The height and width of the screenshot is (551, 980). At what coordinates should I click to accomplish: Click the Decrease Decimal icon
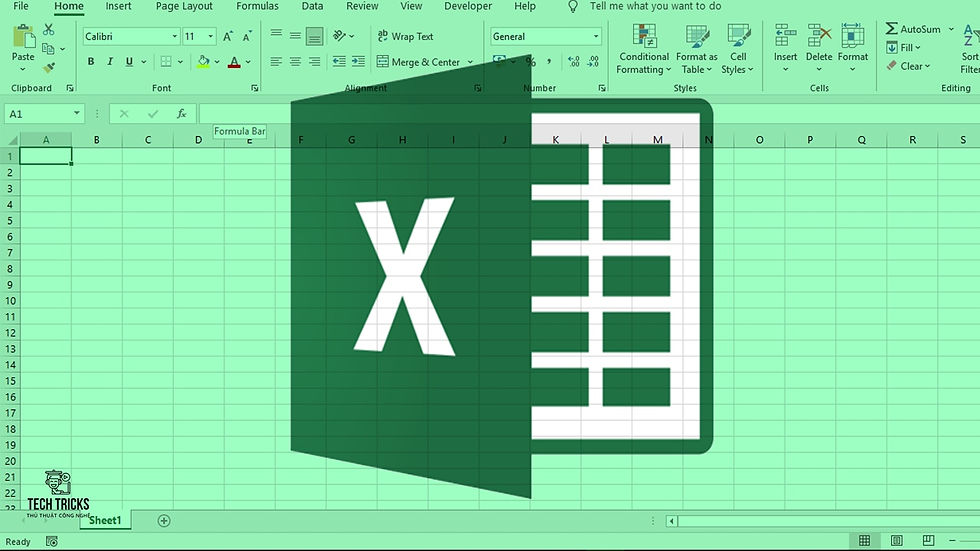click(593, 61)
